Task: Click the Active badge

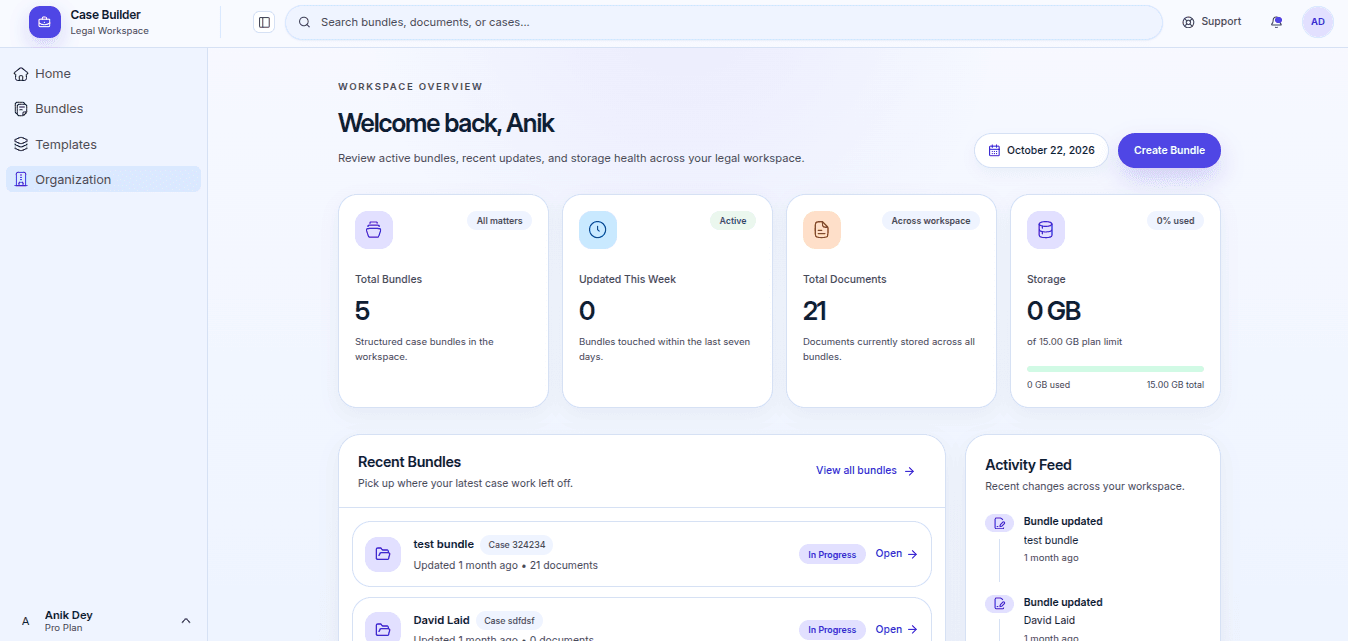Action: 733,220
